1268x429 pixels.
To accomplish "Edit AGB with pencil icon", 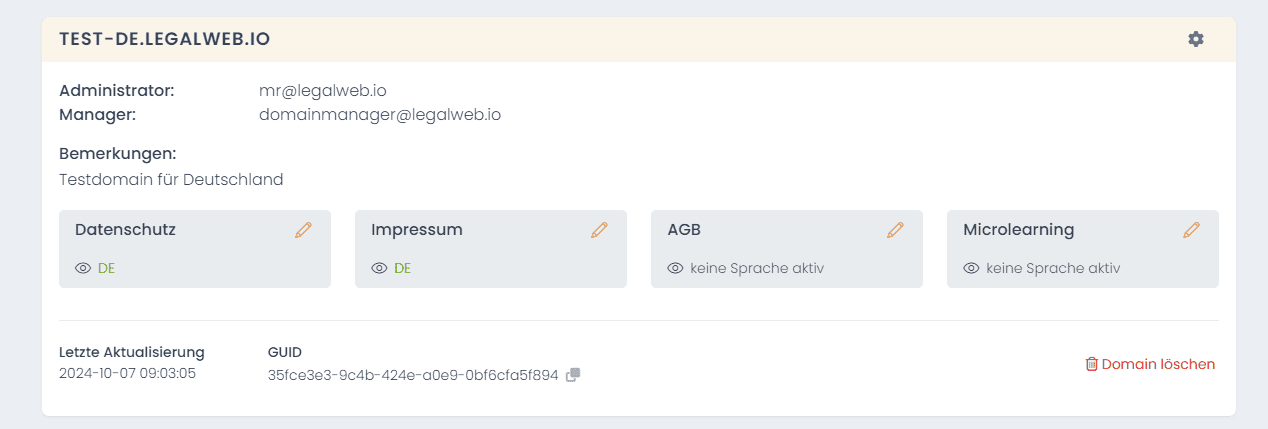I will coord(896,230).
